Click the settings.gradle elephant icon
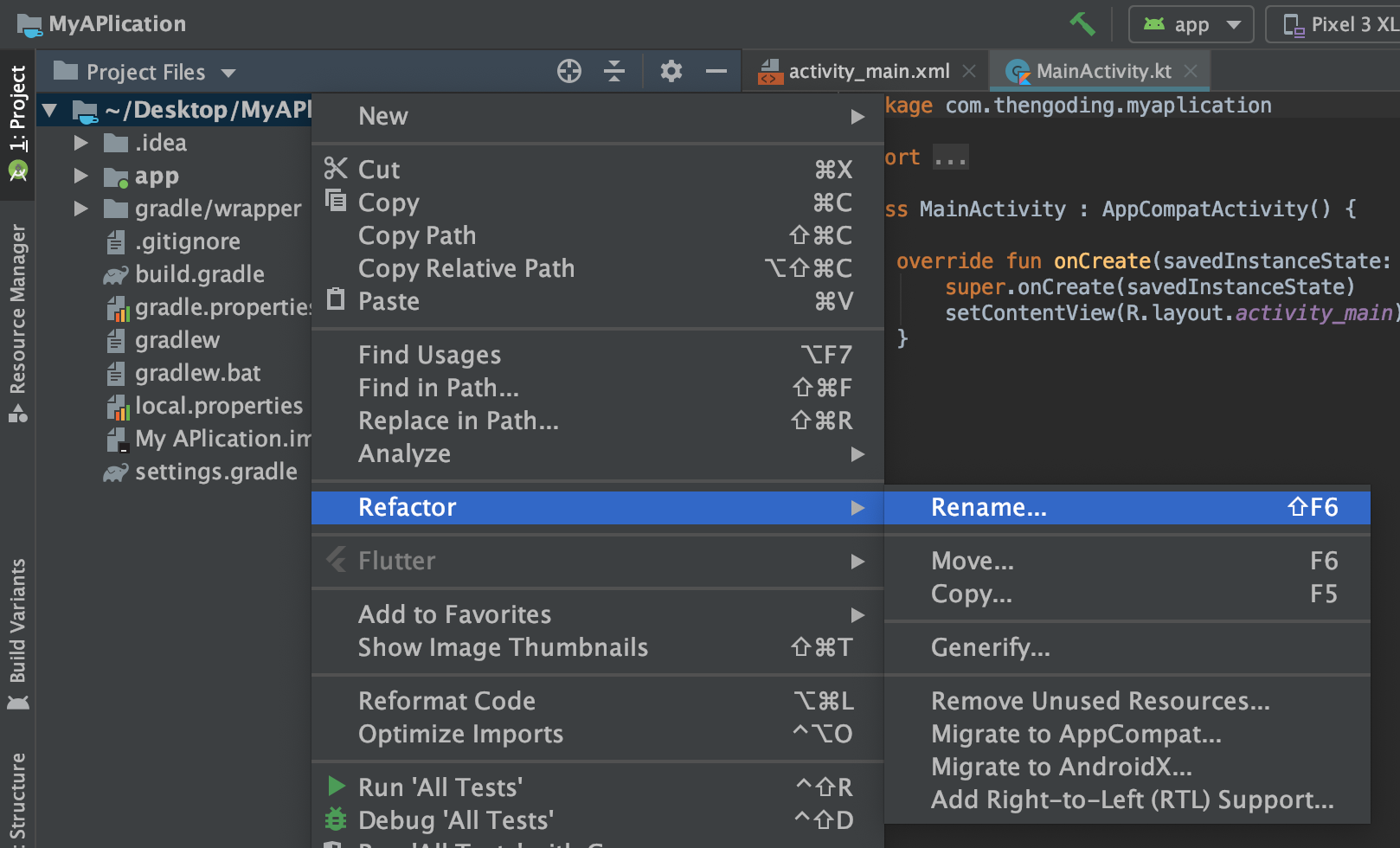The image size is (1400, 848). (116, 473)
